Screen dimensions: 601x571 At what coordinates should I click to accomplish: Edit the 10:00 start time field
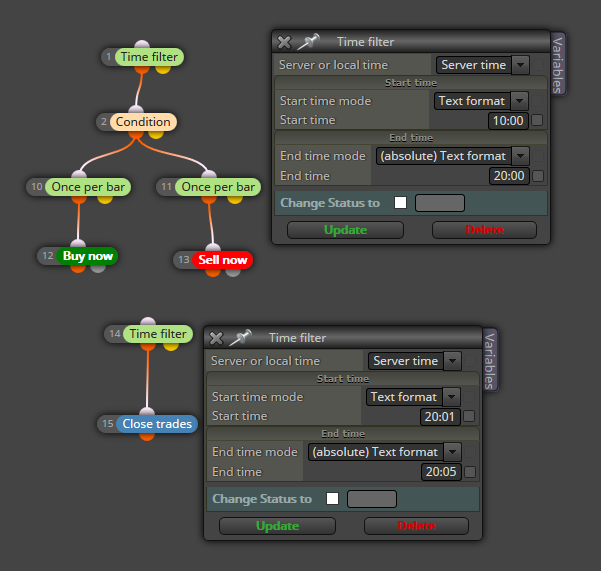tap(508, 121)
